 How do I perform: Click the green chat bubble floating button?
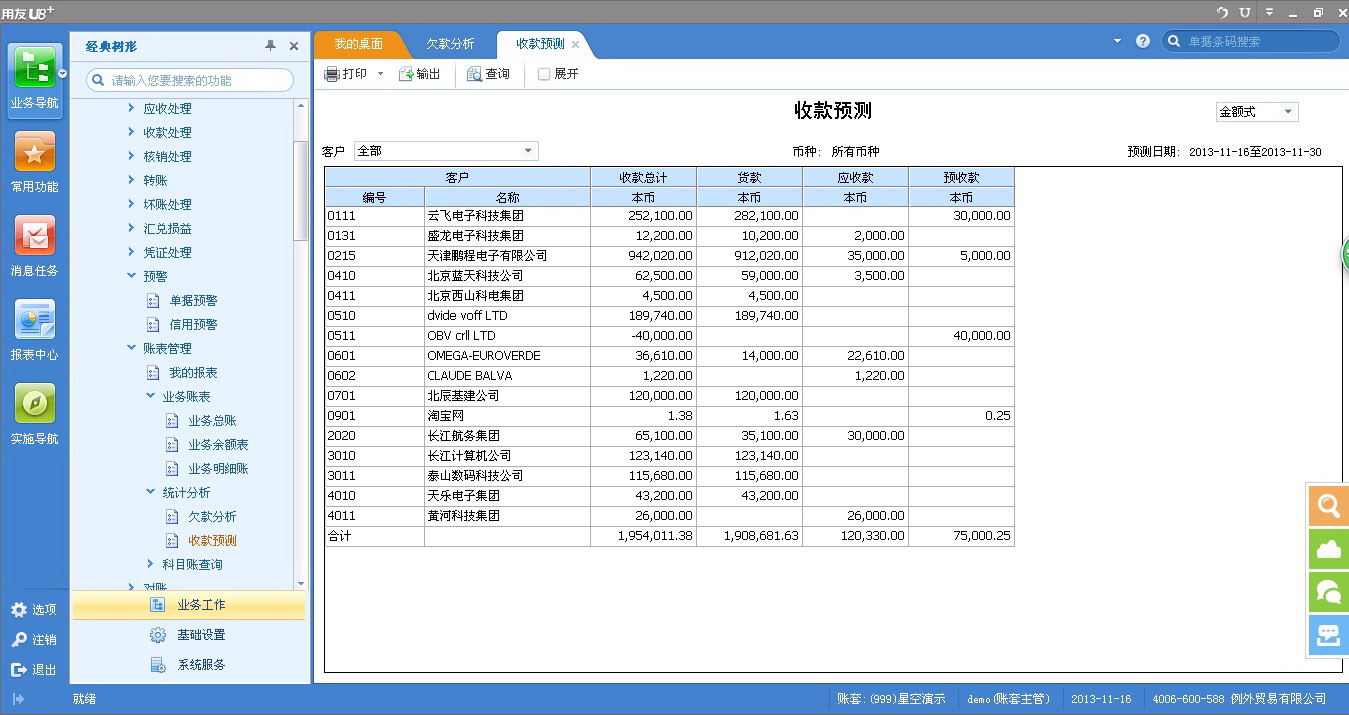[1329, 592]
